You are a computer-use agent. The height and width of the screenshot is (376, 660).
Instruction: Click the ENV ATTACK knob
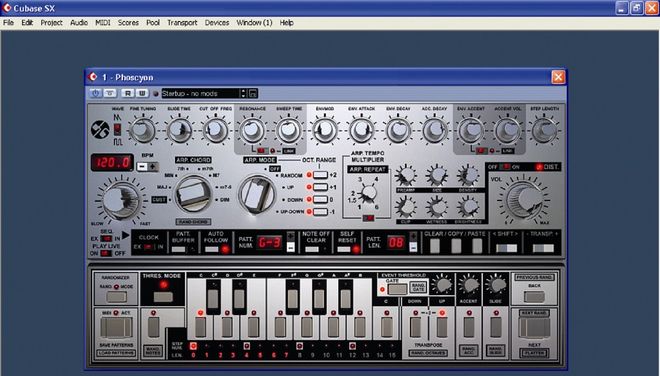[x=362, y=130]
